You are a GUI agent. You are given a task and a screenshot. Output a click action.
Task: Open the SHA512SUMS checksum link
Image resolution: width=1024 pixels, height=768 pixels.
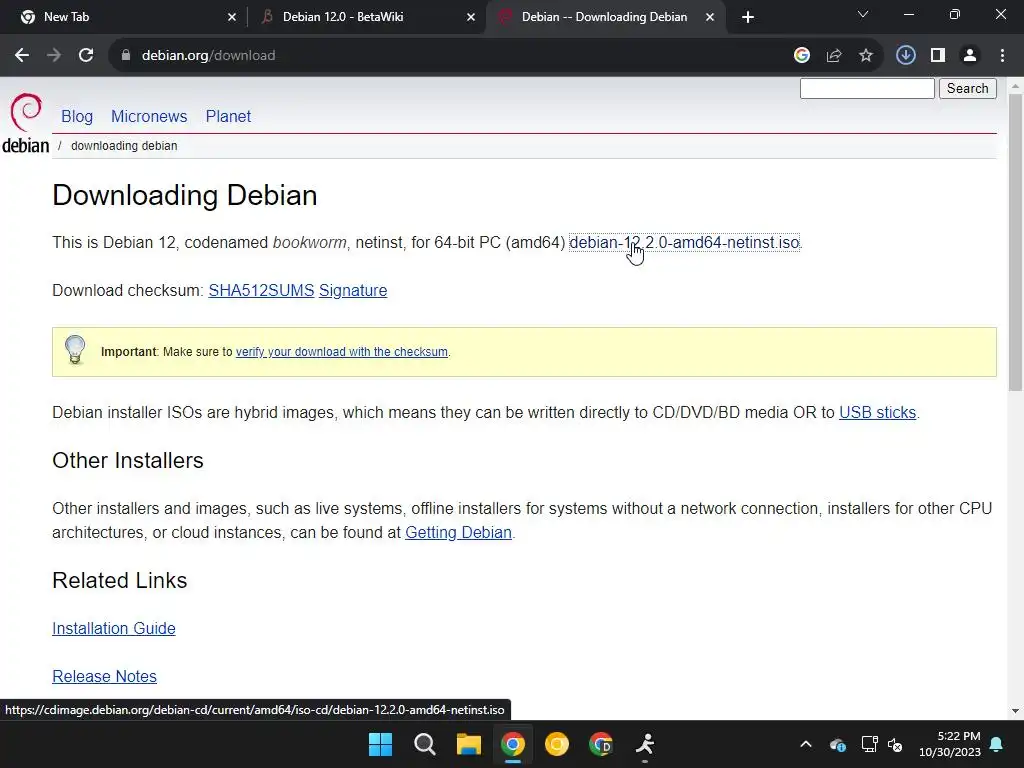pyautogui.click(x=261, y=291)
